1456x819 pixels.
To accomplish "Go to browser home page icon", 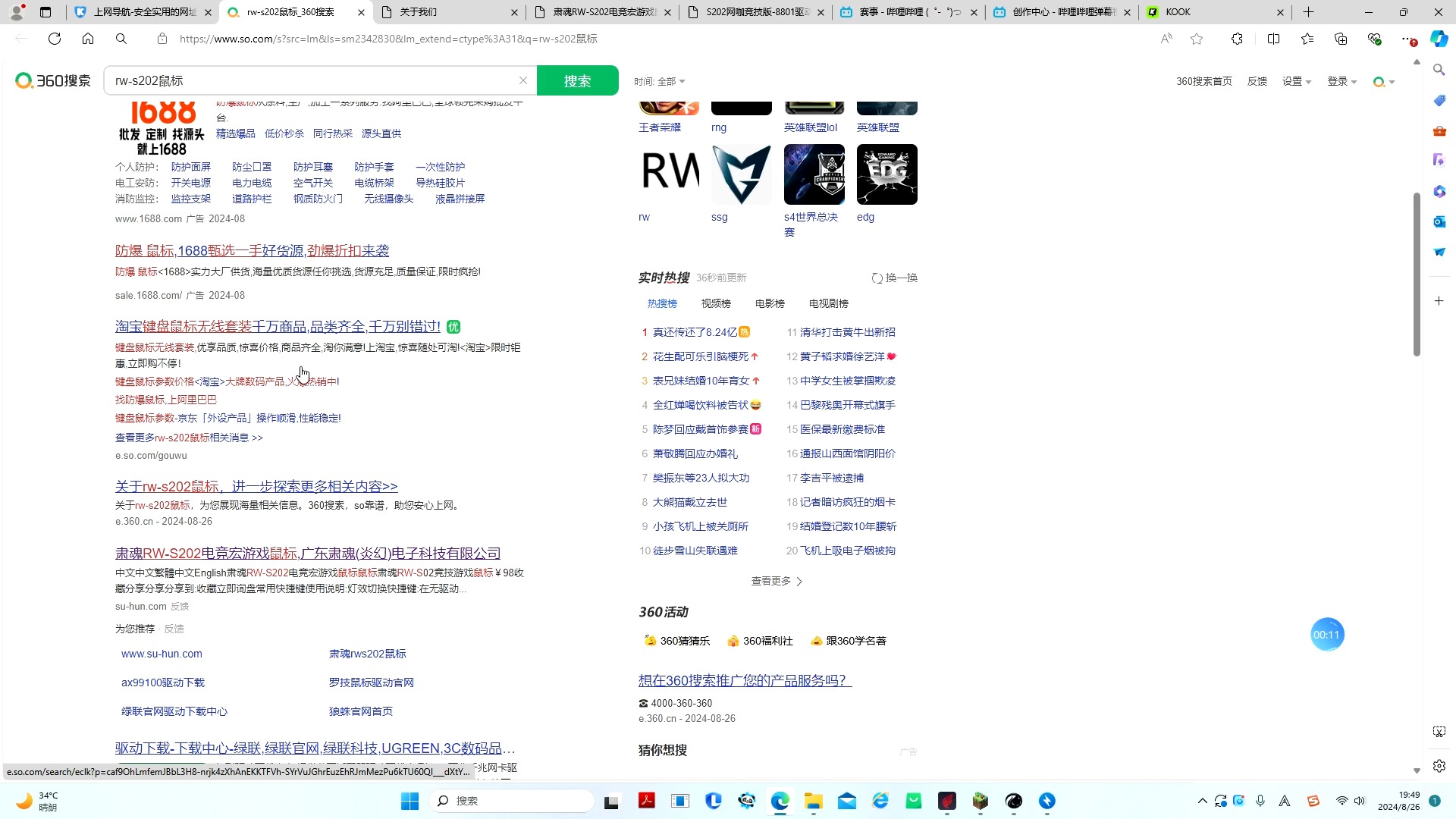I will (x=88, y=39).
